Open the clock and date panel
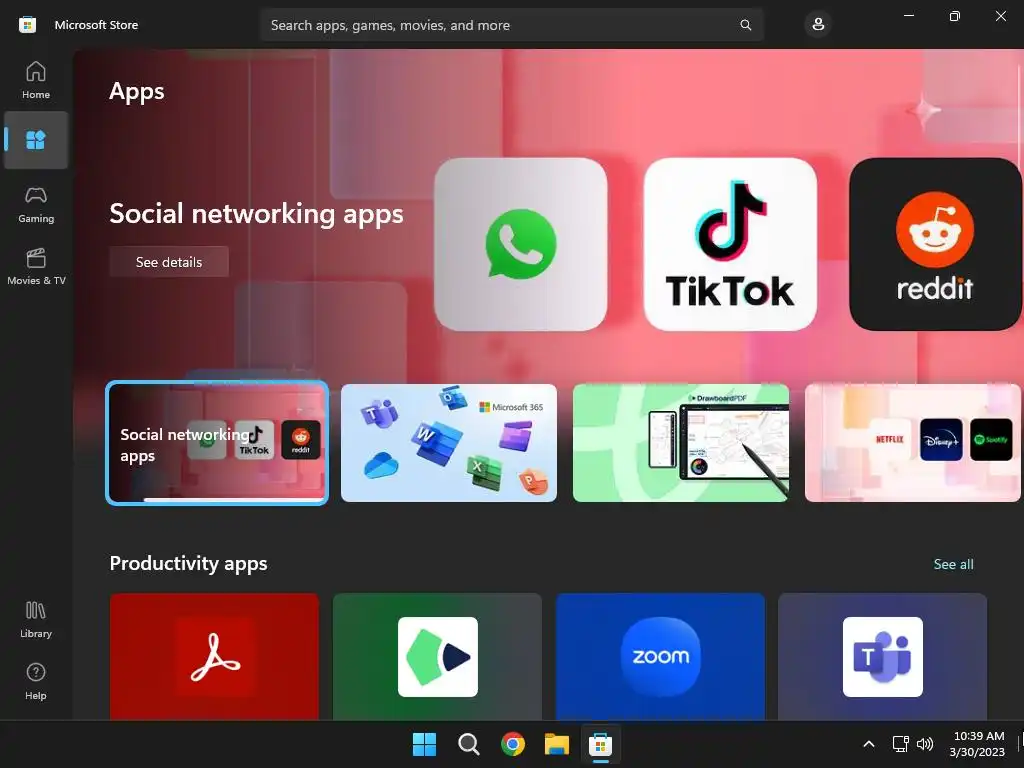Screen dimensions: 1024x768 pyautogui.click(x=978, y=744)
